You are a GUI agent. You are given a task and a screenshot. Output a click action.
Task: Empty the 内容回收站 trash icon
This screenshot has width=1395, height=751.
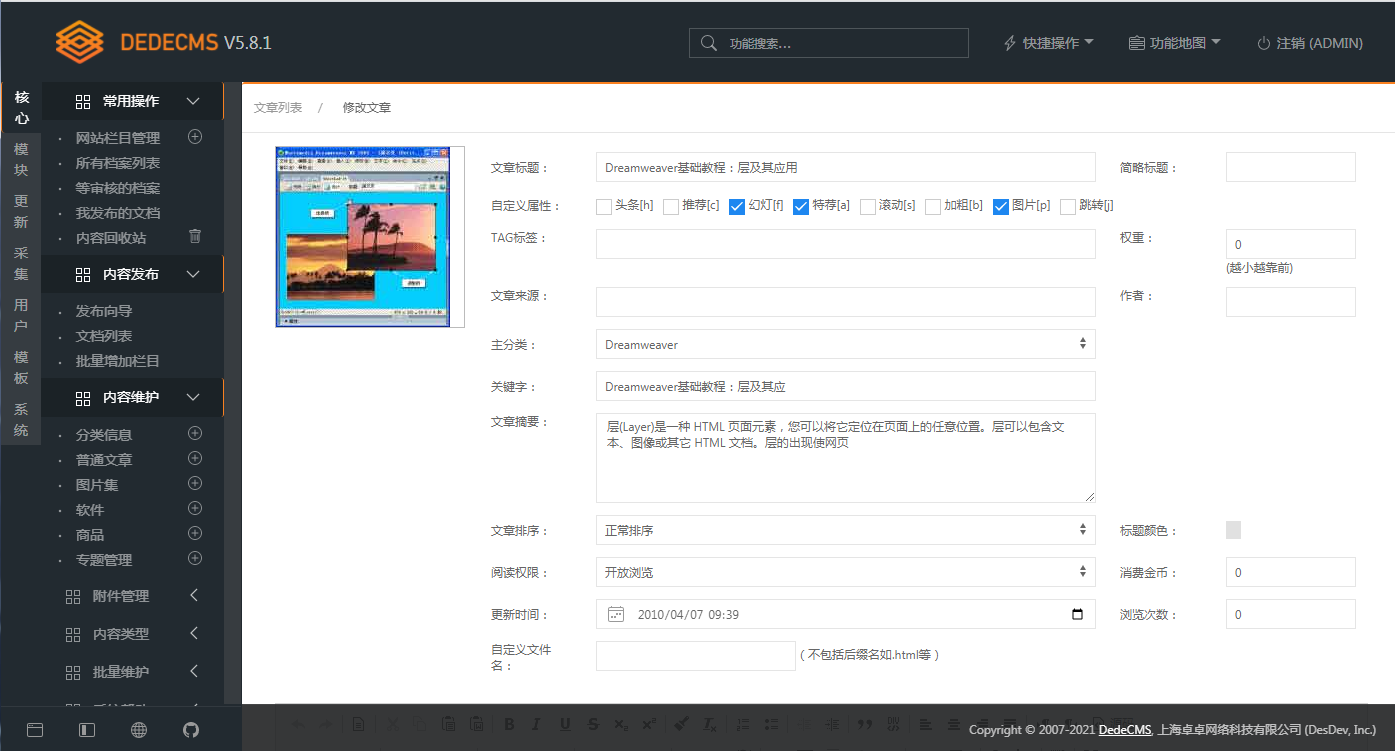point(195,237)
